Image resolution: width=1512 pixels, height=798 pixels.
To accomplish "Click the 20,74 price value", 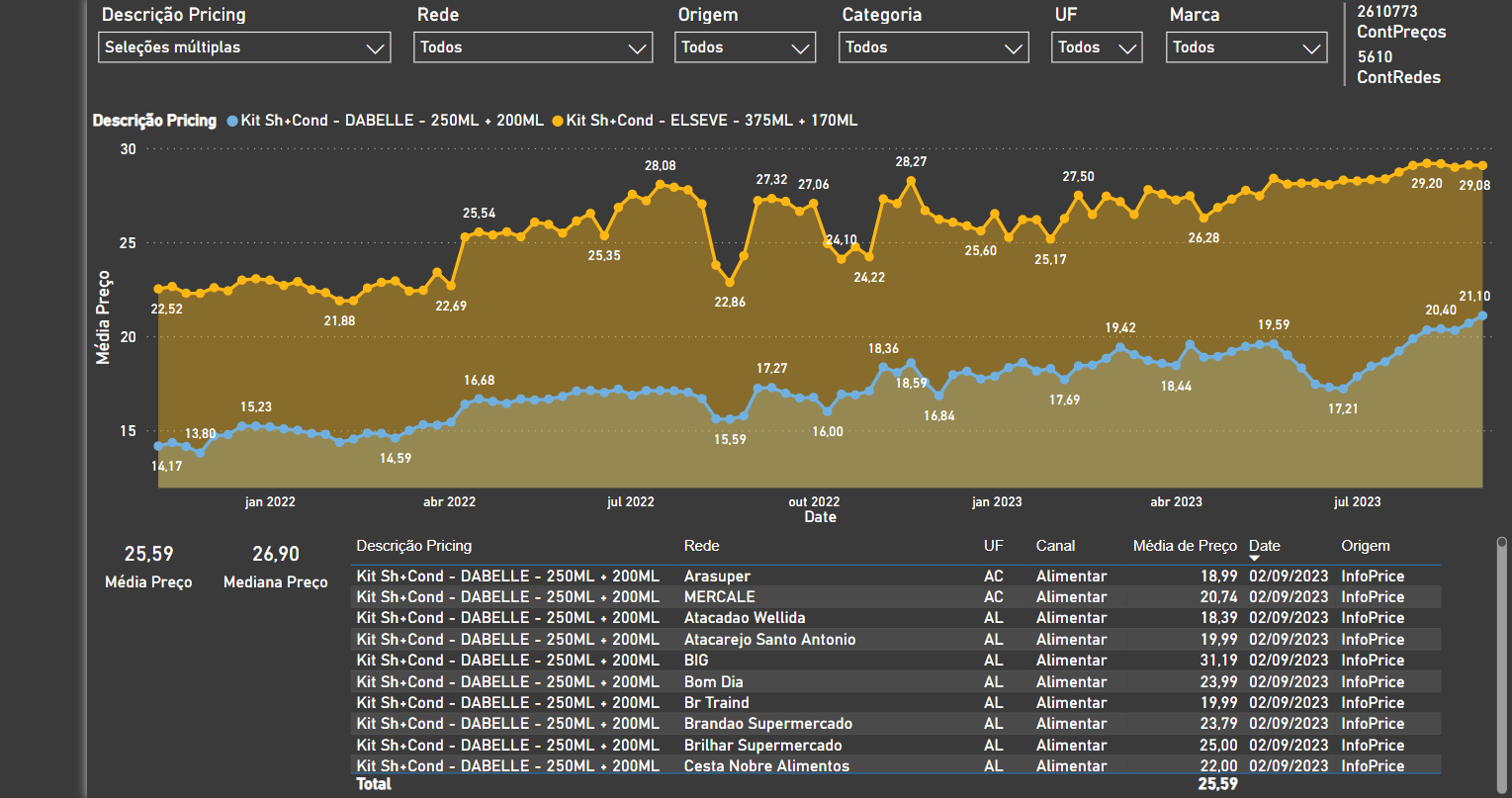I will pos(1219,597).
